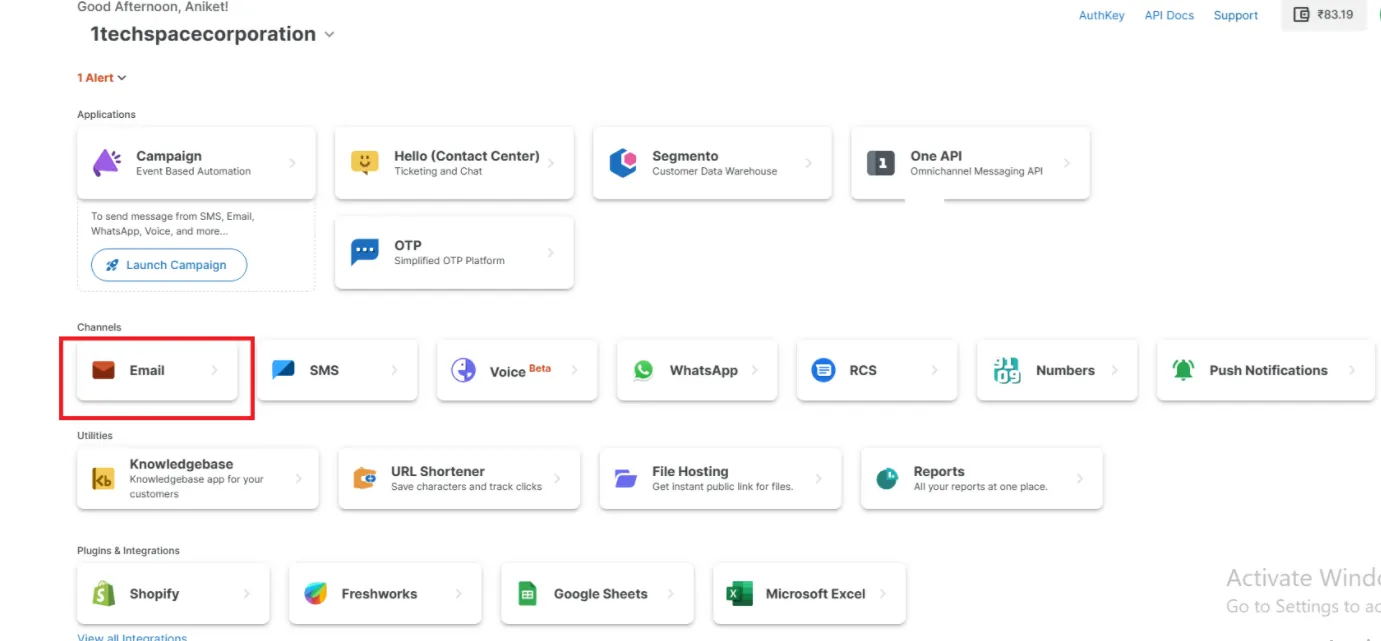Click the RCS message icon
Screen dimensions: 1381x641
pos(823,370)
